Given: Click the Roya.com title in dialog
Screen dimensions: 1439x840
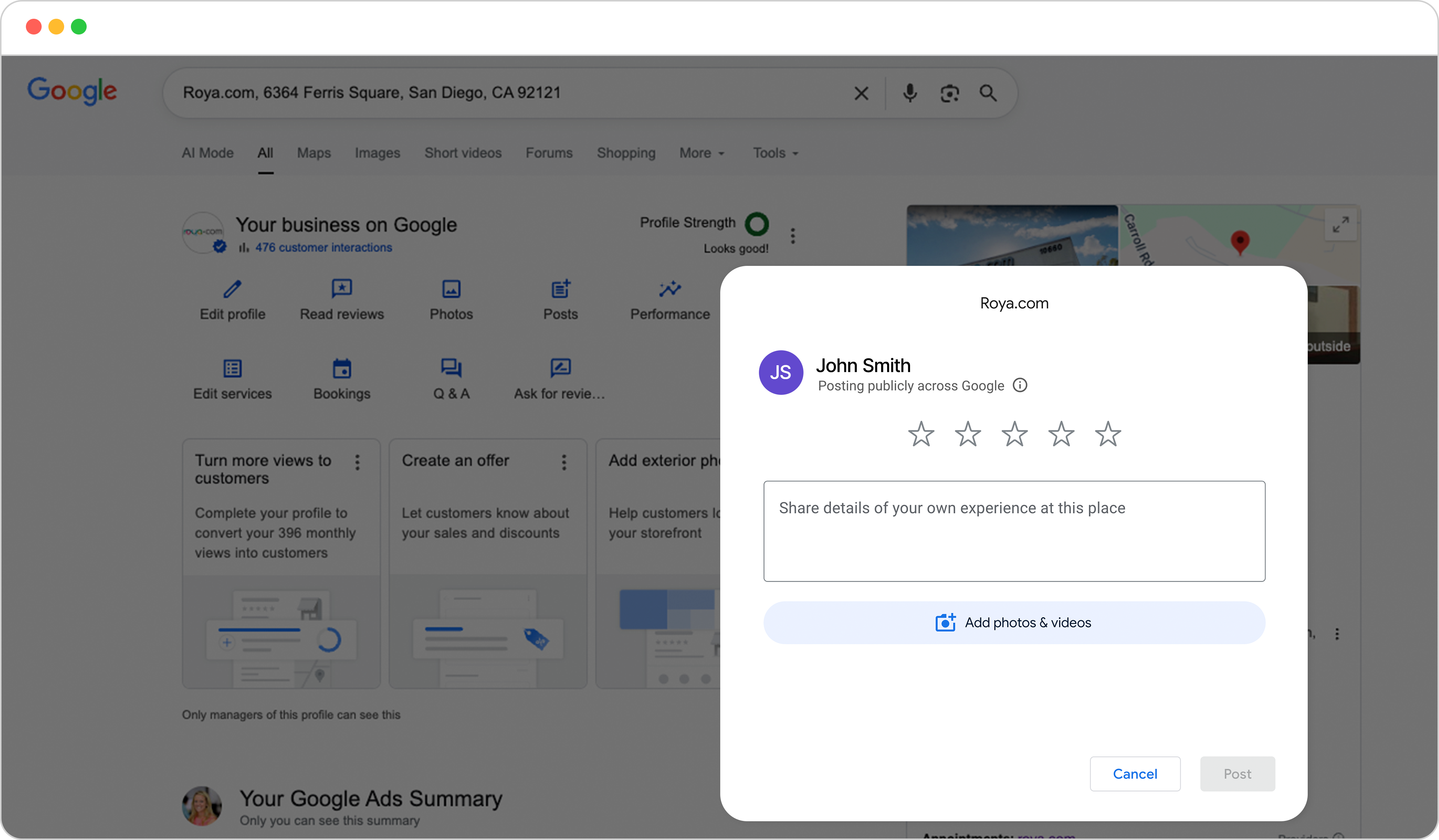Looking at the screenshot, I should point(1014,303).
